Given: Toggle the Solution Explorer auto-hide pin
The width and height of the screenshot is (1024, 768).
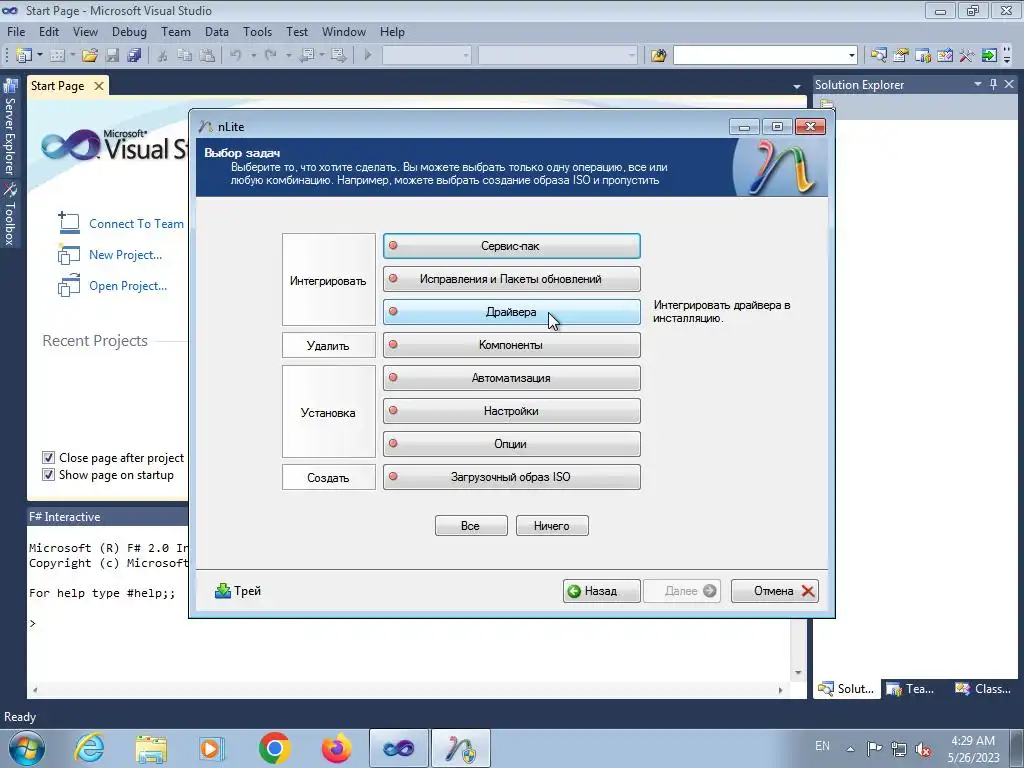Looking at the screenshot, I should click(993, 84).
